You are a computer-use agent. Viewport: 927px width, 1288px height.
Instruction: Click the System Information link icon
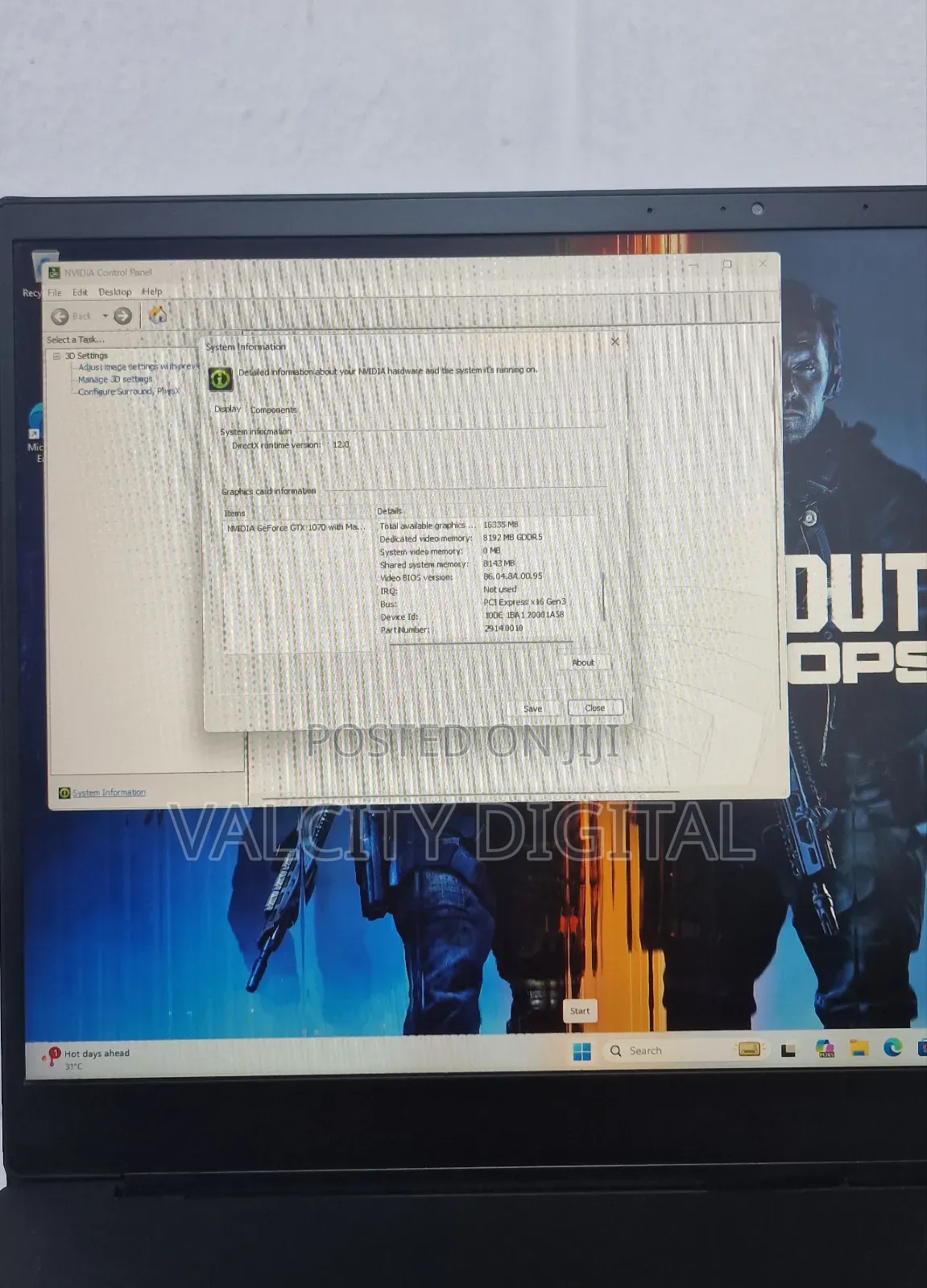[64, 793]
